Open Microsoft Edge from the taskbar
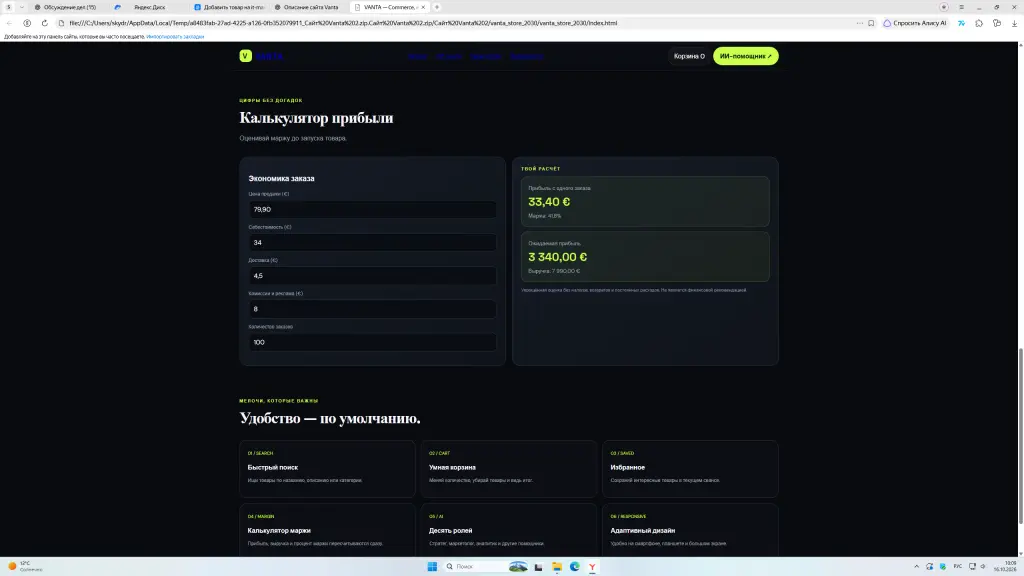This screenshot has width=1024, height=576. click(575, 566)
